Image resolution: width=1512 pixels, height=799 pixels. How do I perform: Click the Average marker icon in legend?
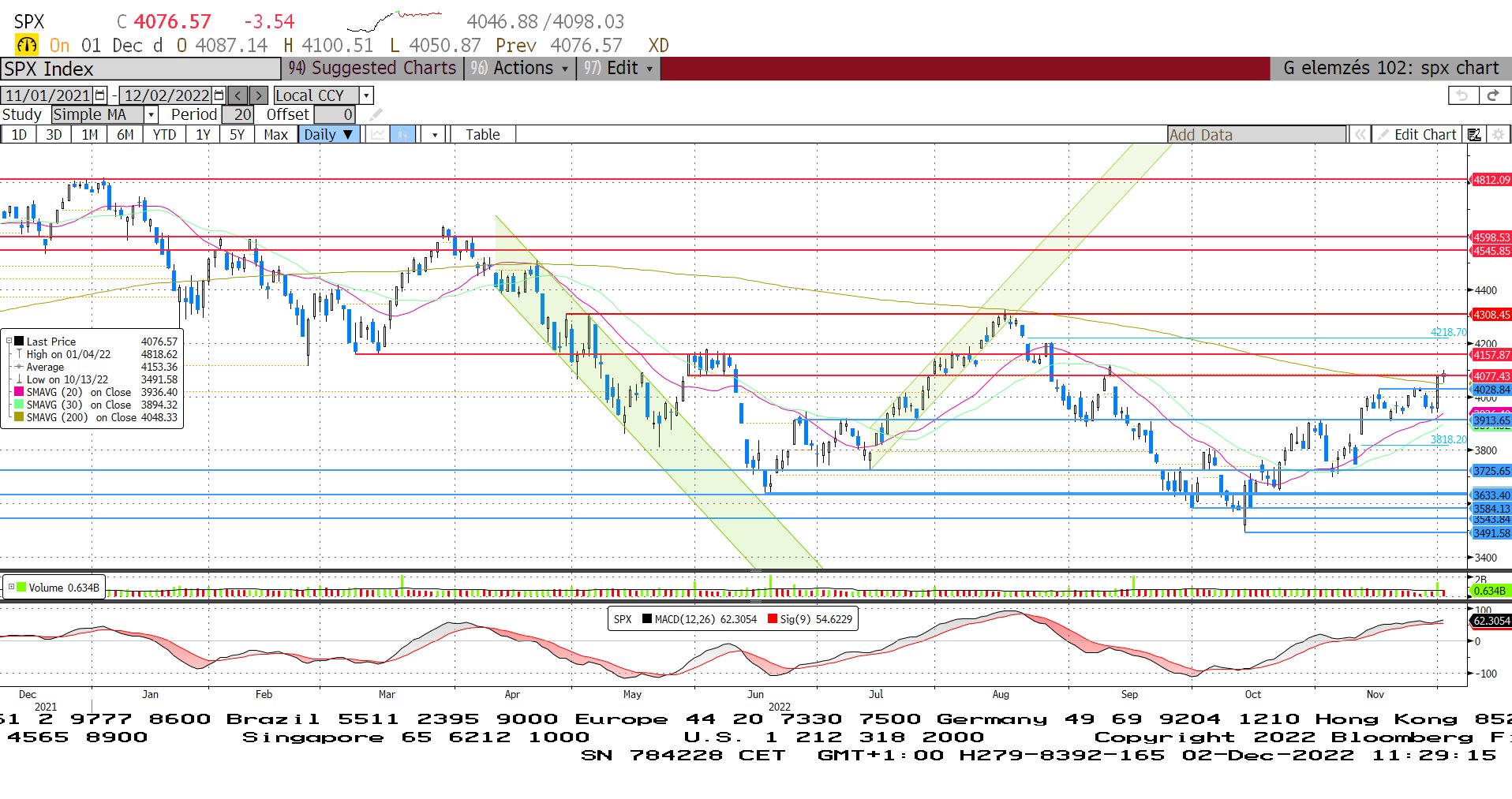(x=19, y=367)
